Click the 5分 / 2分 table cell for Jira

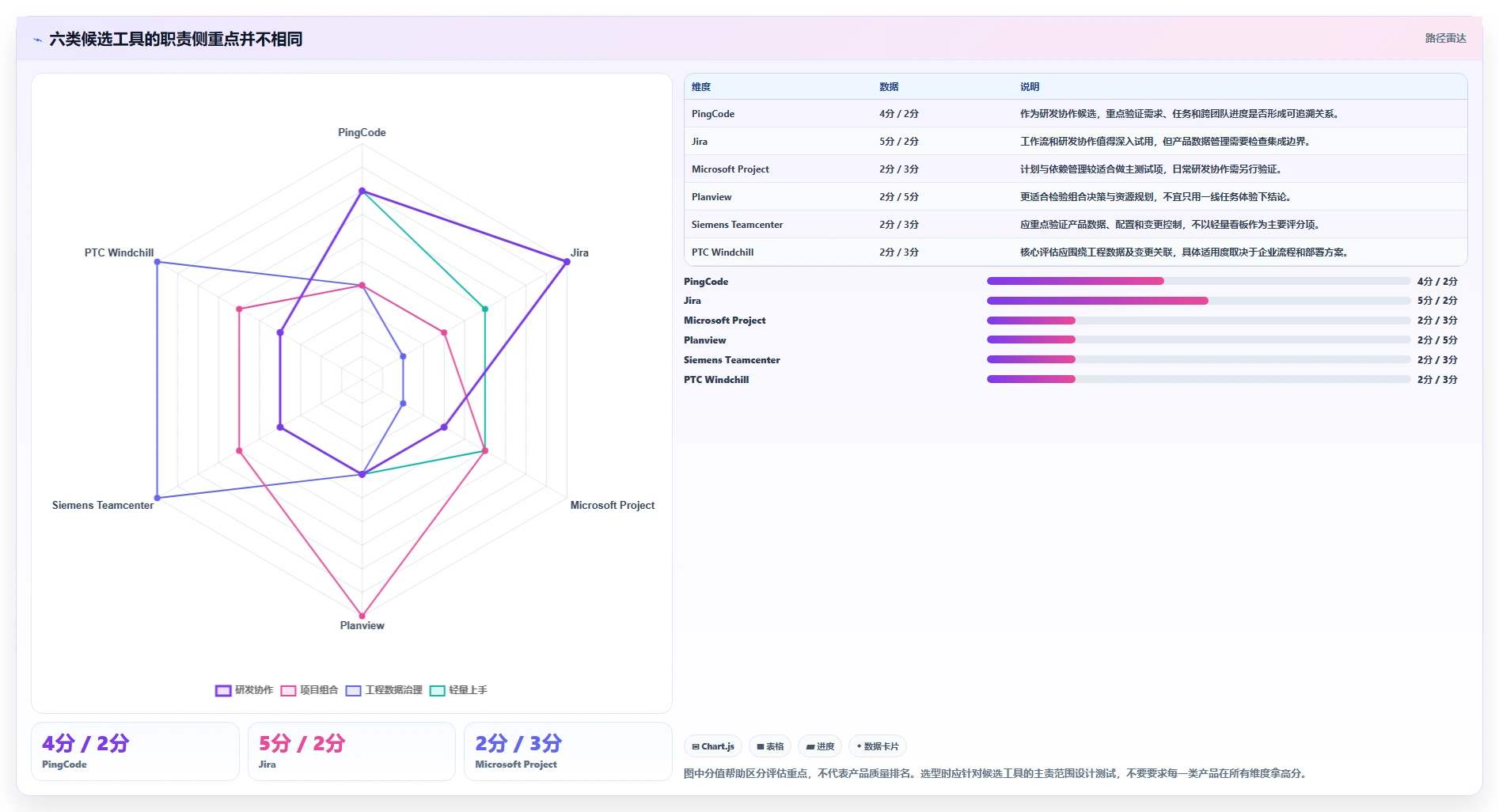pyautogui.click(x=899, y=142)
